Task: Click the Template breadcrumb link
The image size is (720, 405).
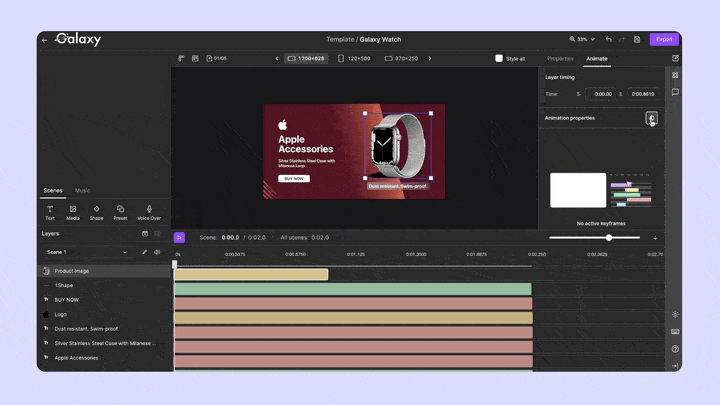Action: coord(340,39)
